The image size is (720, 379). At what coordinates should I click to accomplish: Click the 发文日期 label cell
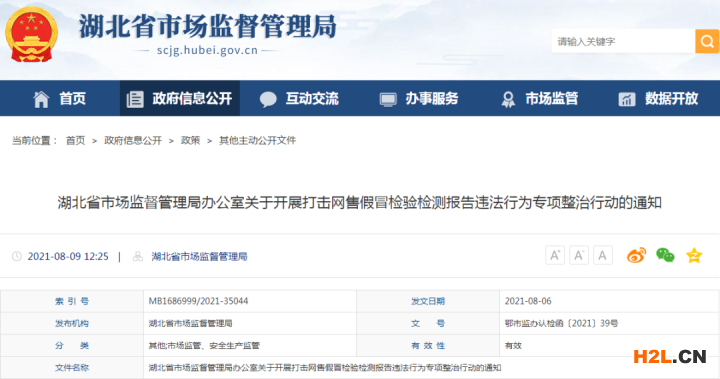(428, 301)
